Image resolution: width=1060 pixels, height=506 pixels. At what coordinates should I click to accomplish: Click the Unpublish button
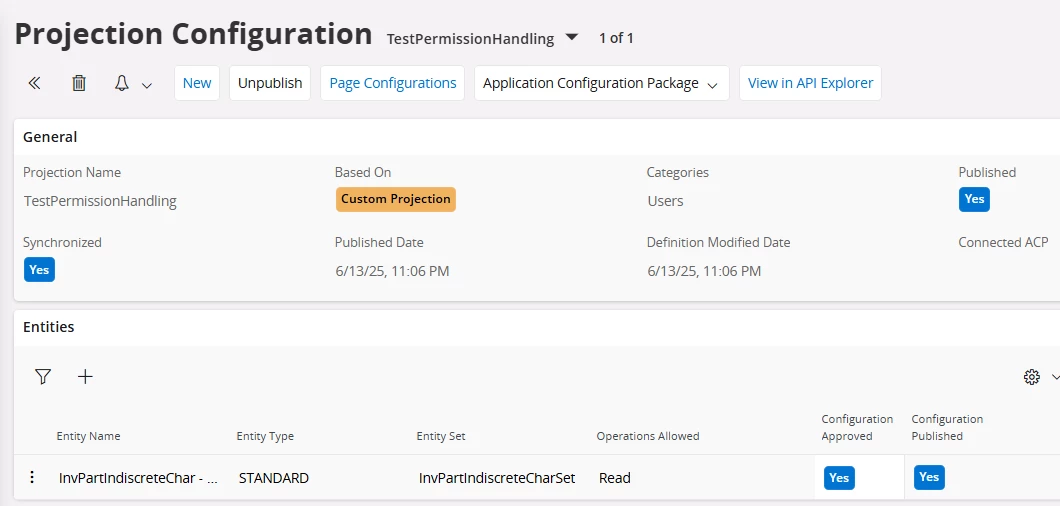pos(270,83)
